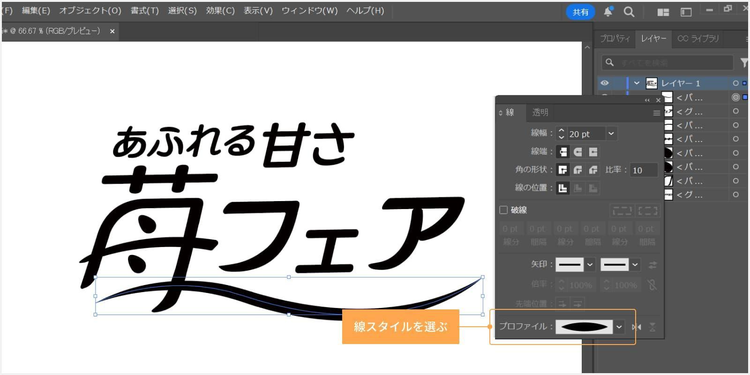Open the start arrowhead dropdown

tap(590, 265)
